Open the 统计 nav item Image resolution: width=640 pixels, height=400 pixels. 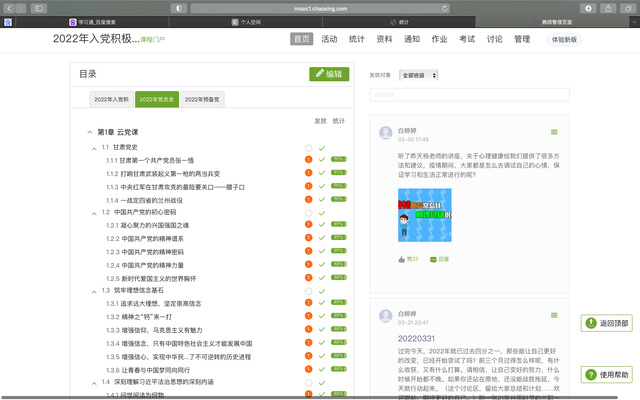(x=356, y=39)
